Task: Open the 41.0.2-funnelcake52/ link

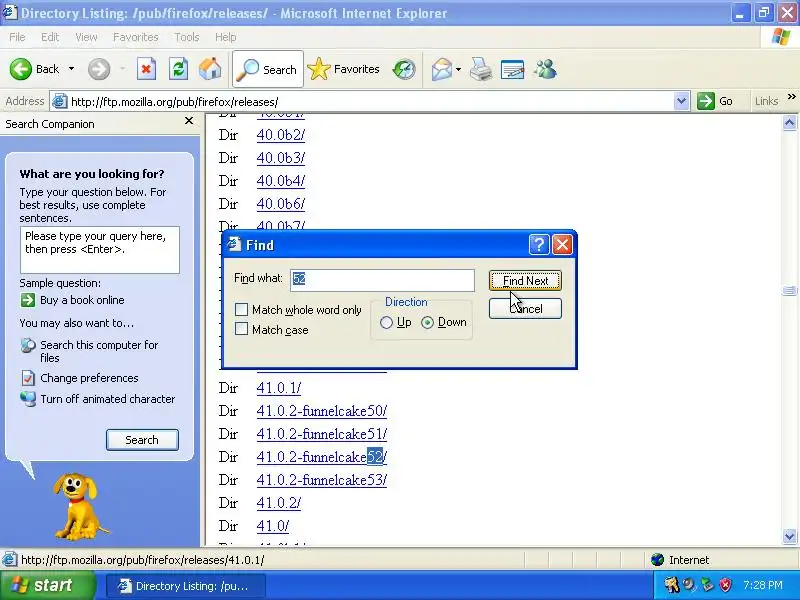Action: 321,457
